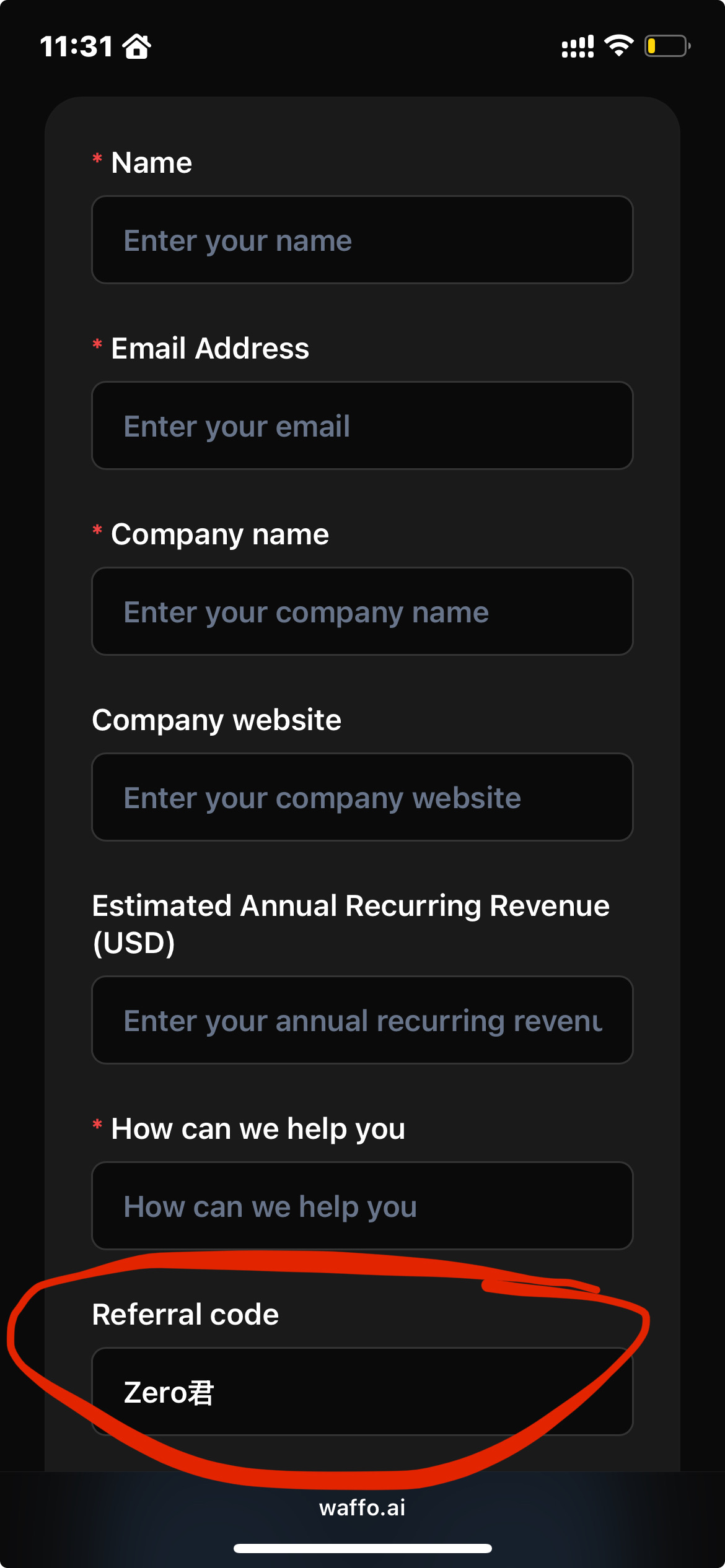Tap the cellular signal strength icon
Viewport: 725px width, 1568px height.
point(577,46)
